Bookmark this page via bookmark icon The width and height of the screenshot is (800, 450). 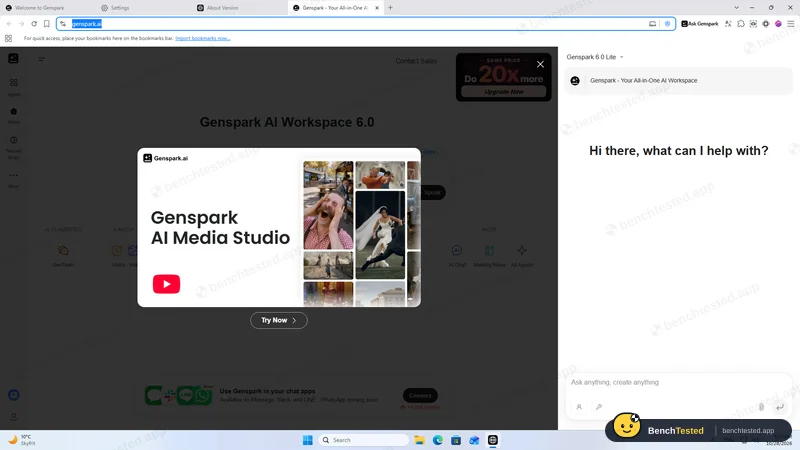(x=46, y=23)
